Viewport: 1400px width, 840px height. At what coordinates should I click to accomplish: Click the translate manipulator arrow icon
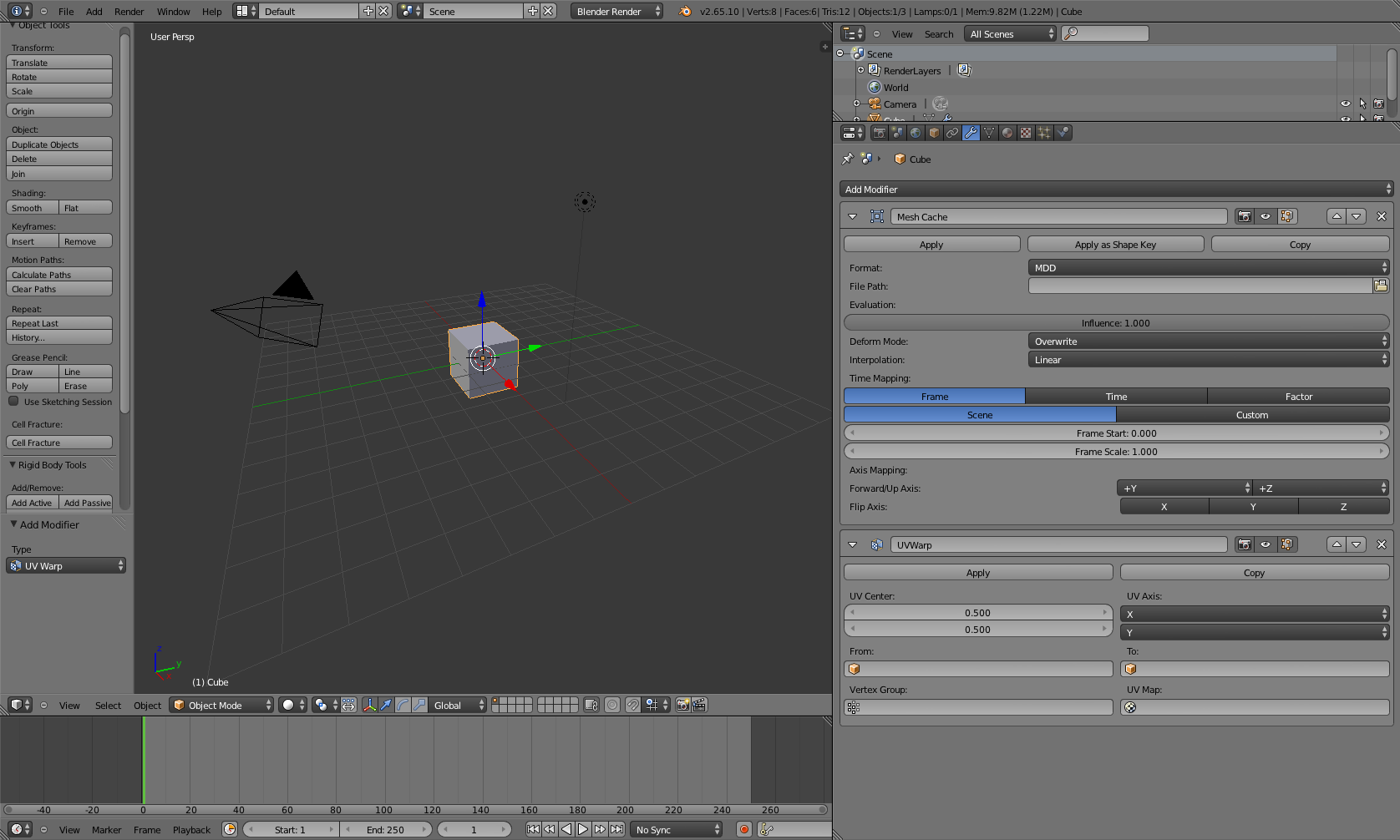coord(386,705)
